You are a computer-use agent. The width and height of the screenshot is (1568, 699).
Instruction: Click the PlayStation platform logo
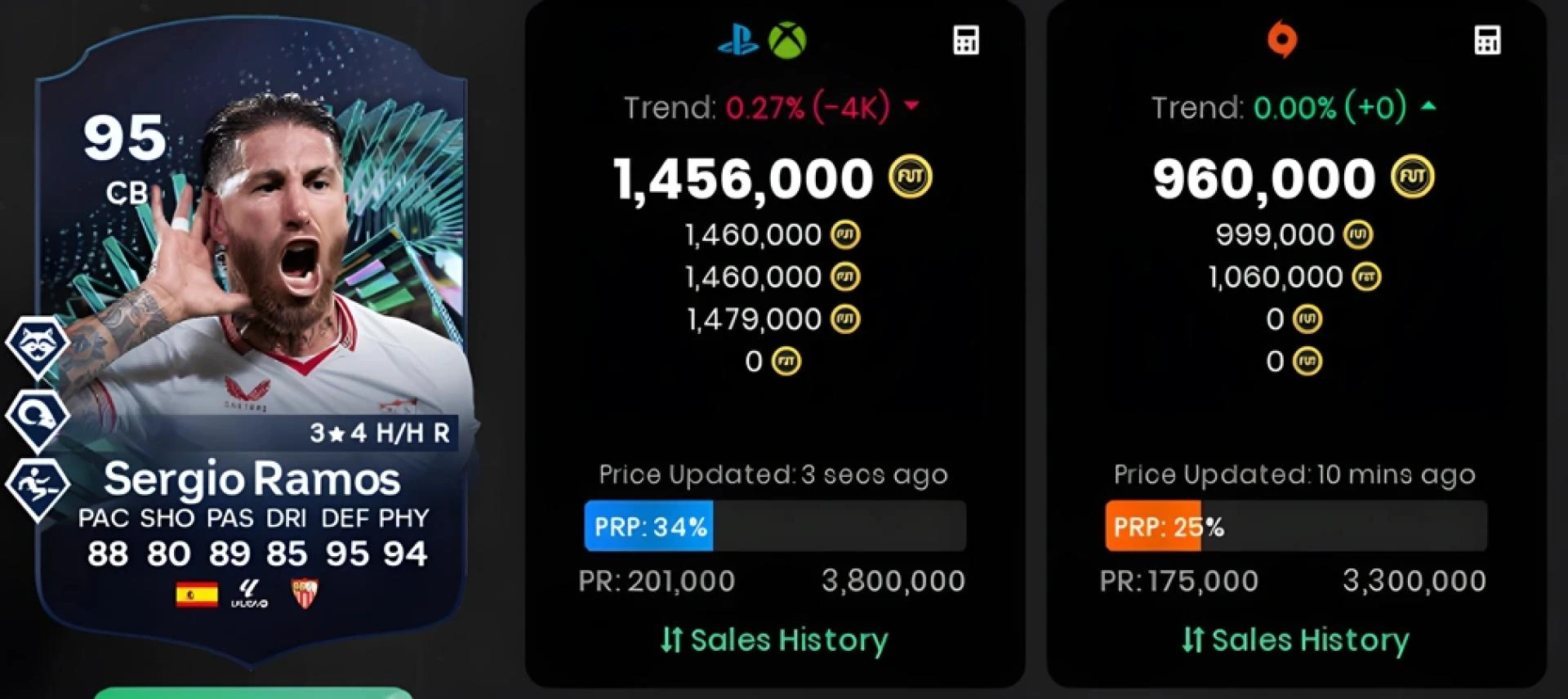(x=738, y=40)
